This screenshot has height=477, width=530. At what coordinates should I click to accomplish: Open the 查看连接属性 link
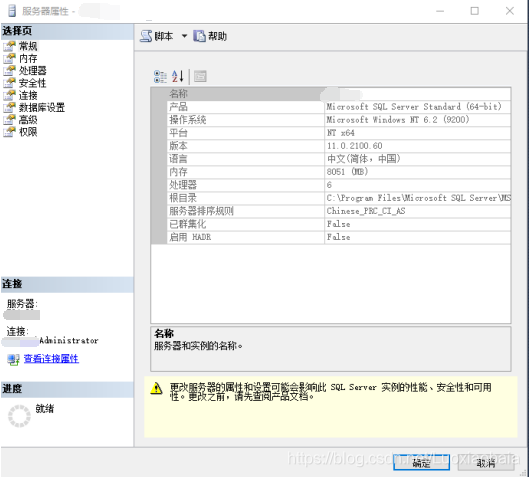pyautogui.click(x=51, y=359)
